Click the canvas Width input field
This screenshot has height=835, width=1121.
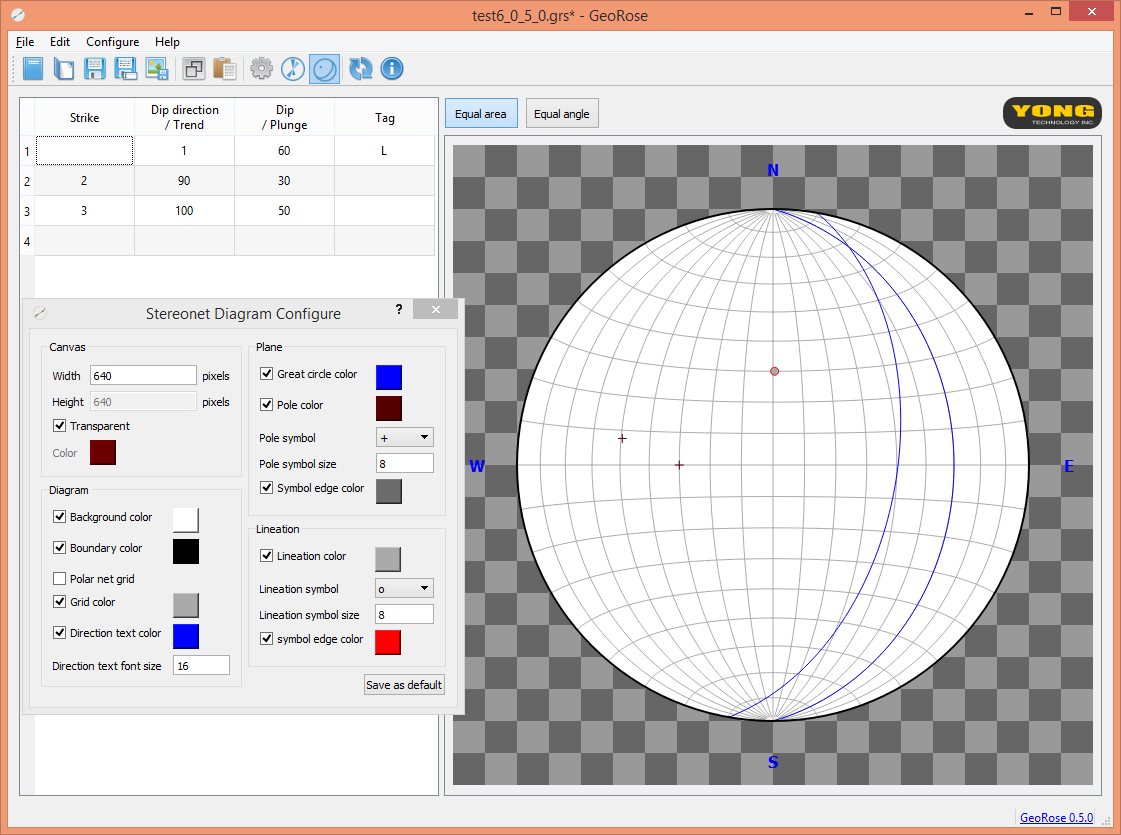tap(143, 375)
